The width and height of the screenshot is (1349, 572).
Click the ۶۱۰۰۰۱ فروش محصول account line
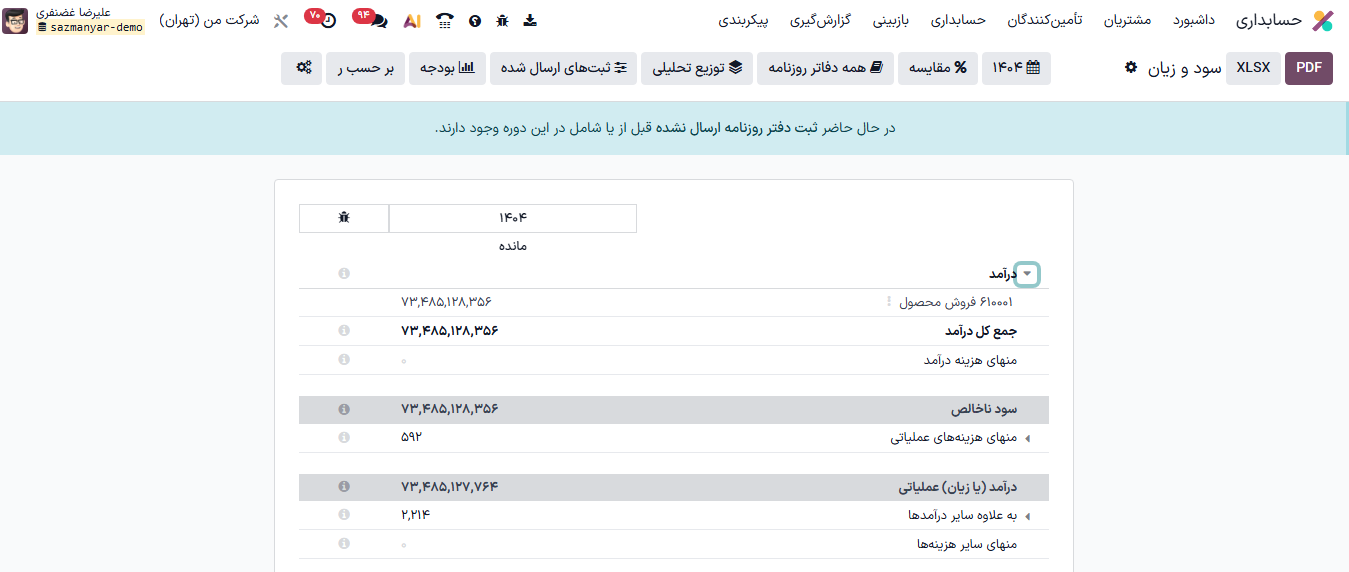point(956,302)
